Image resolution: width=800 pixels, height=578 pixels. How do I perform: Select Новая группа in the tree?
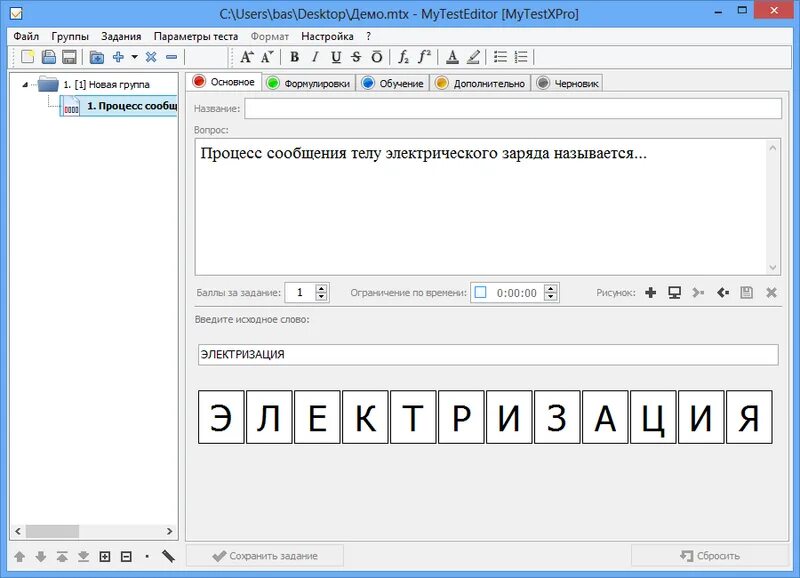(x=106, y=85)
